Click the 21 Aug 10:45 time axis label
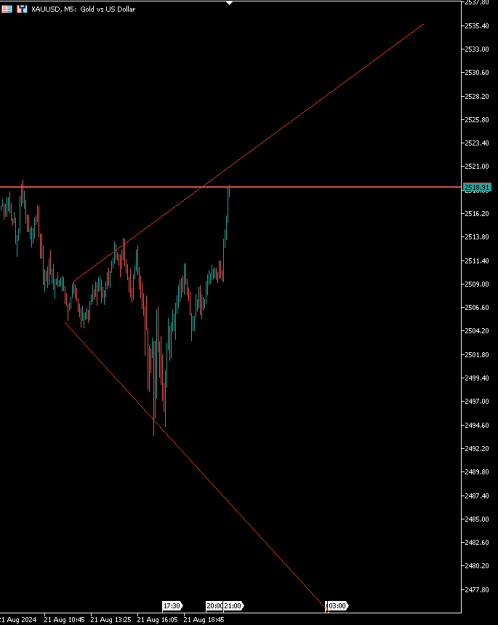Viewport: 498px width, 625px height. point(65,620)
